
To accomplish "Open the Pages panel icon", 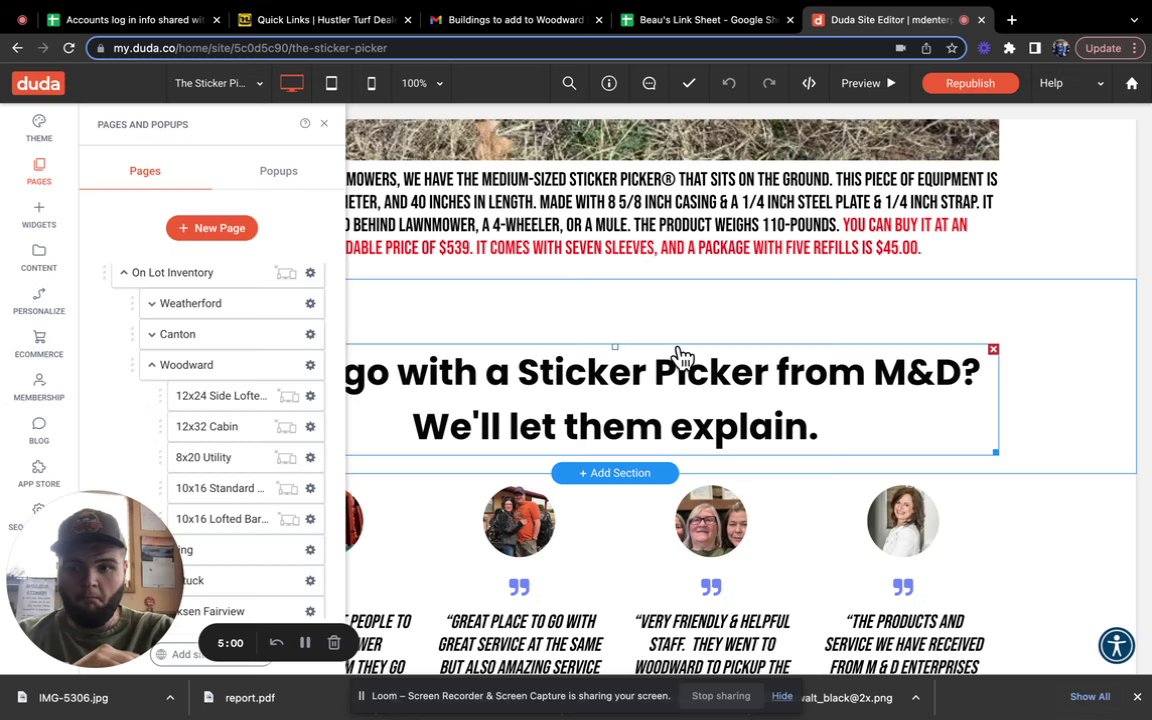I will (x=39, y=170).
